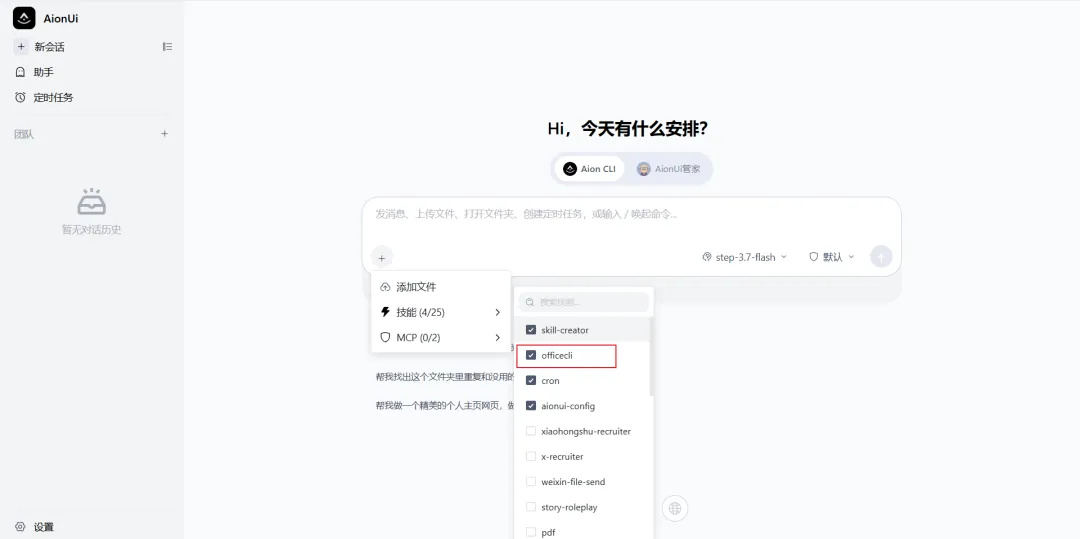The width and height of the screenshot is (1080, 539).
Task: Enable the pdf skill checkbox
Action: coord(531,532)
